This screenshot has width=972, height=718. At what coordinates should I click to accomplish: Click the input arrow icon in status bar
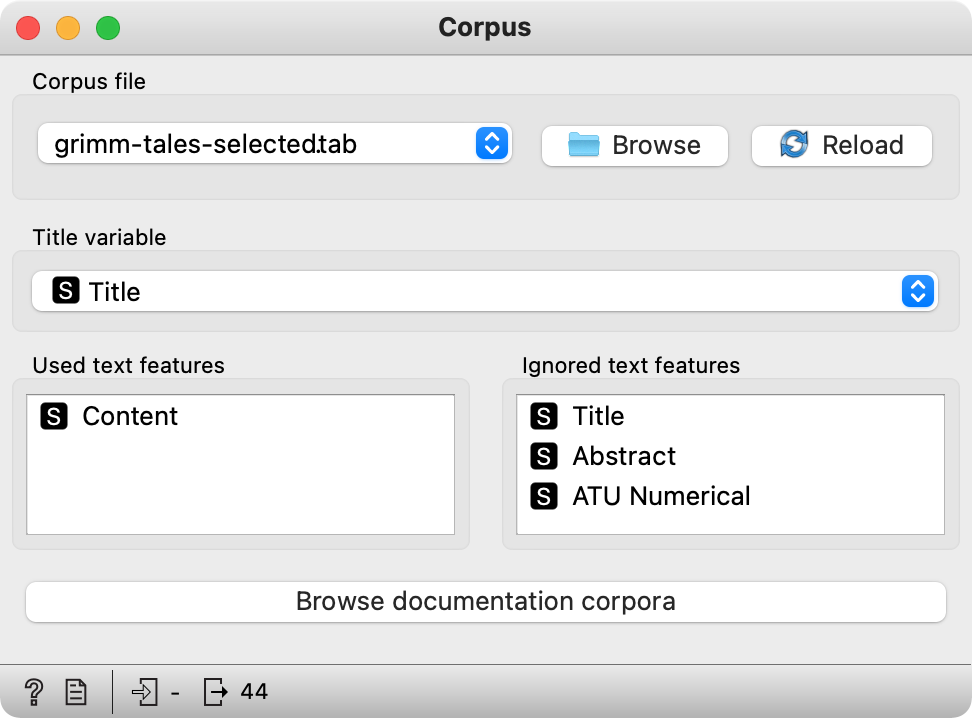click(x=145, y=691)
